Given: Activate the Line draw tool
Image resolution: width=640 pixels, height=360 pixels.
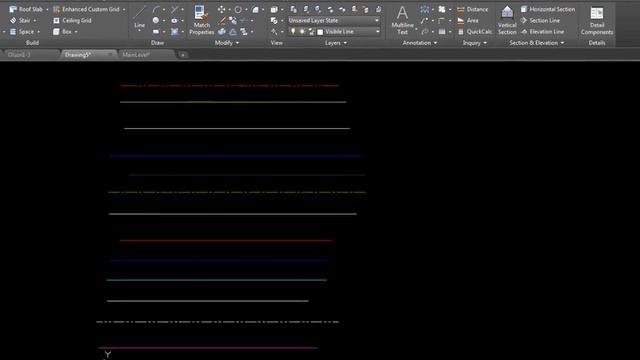Looking at the screenshot, I should coord(140,16).
